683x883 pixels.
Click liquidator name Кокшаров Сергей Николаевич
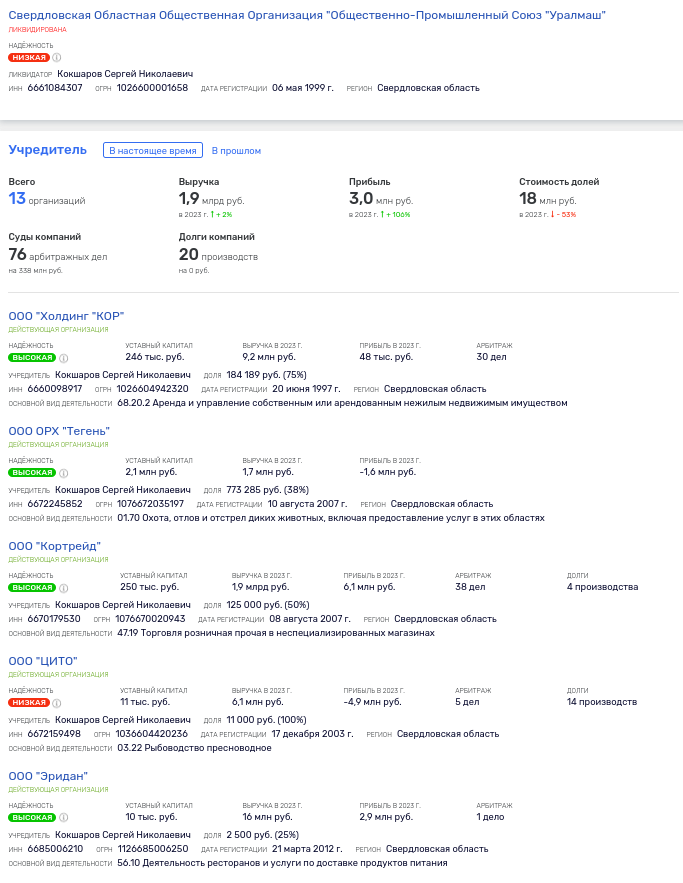click(125, 74)
